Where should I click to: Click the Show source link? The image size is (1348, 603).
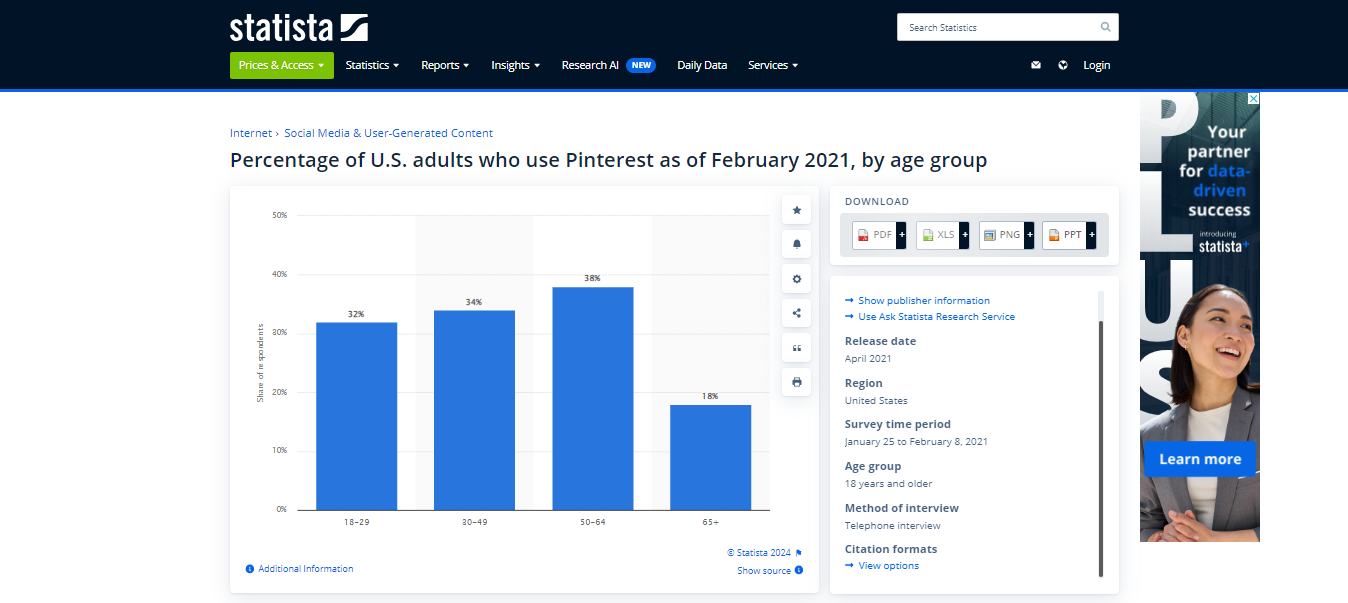click(764, 571)
